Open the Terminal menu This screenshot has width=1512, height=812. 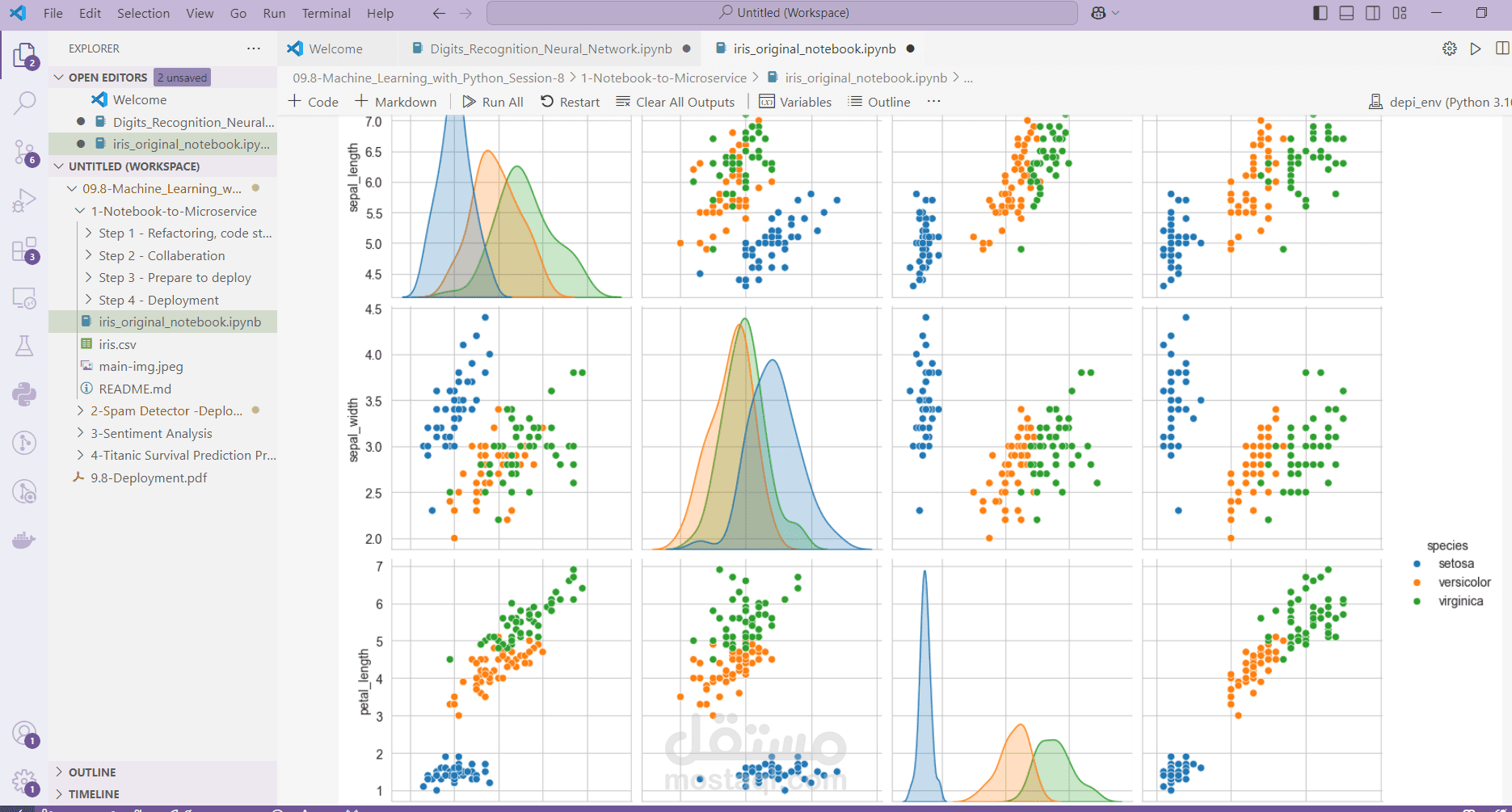point(326,13)
